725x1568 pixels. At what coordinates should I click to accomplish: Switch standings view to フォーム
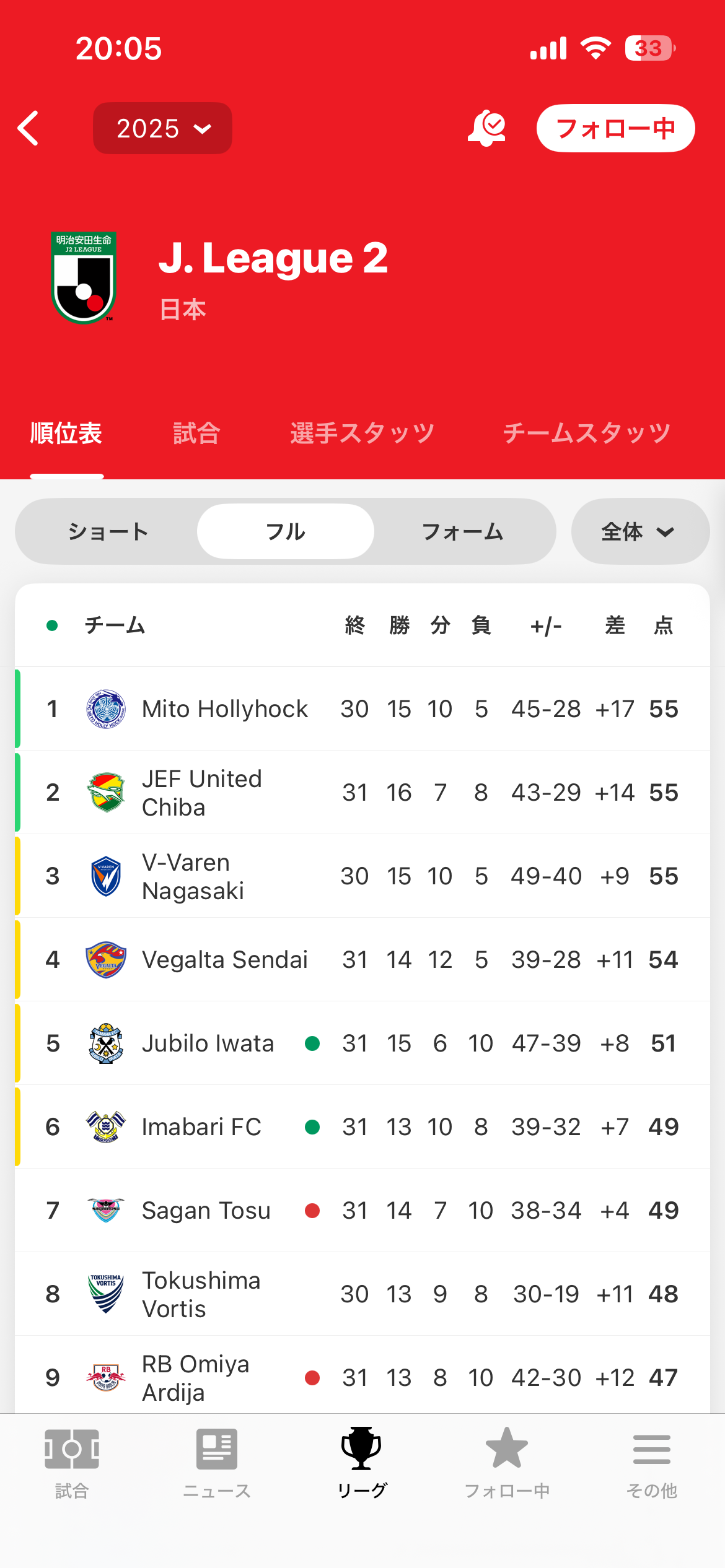click(x=462, y=531)
